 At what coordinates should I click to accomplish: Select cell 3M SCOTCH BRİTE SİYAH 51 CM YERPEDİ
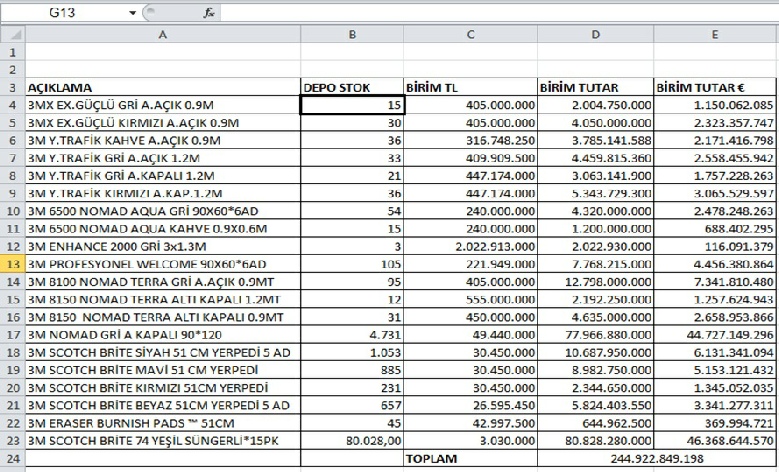163,353
